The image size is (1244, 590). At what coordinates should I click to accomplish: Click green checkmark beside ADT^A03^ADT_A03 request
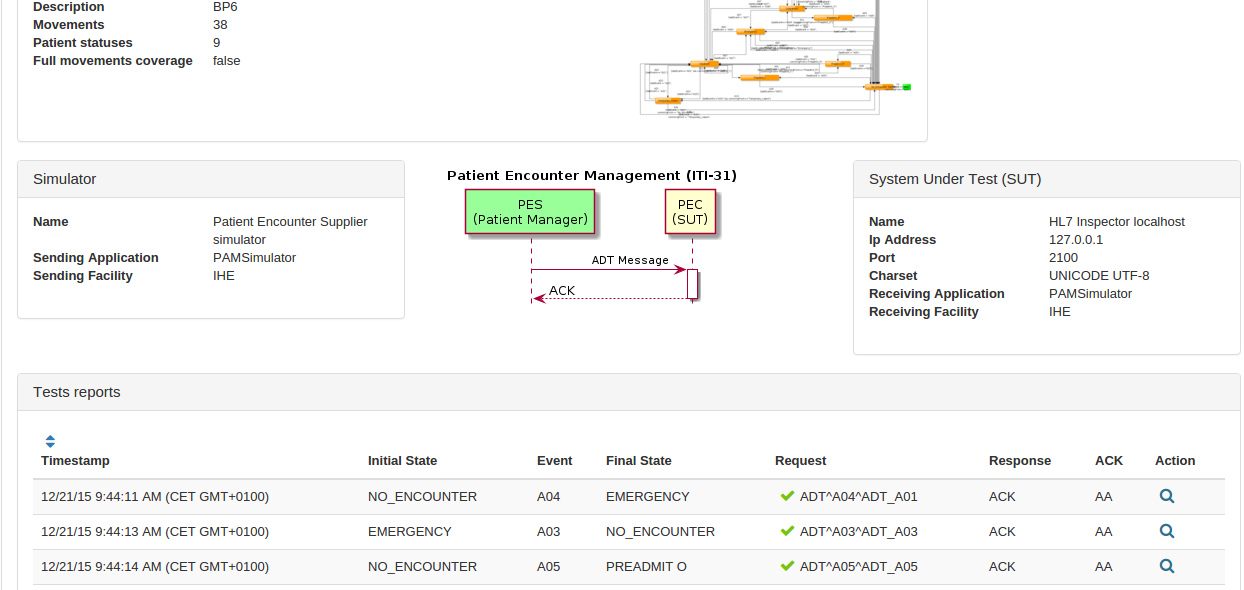tap(787, 531)
